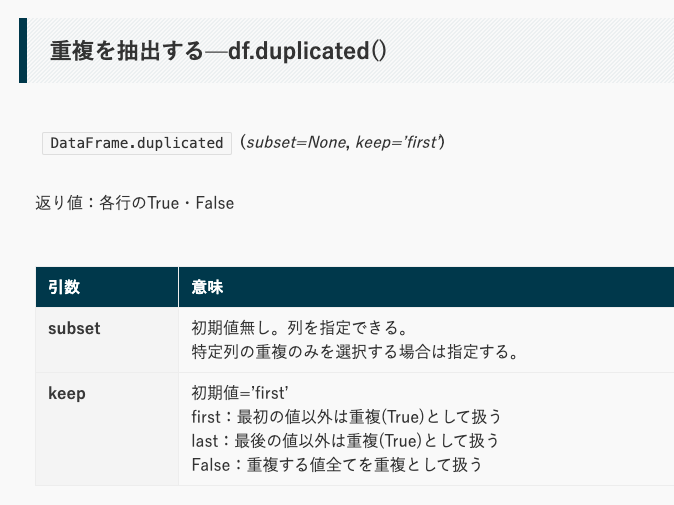Select the "subset" argument cell in the table
The width and height of the screenshot is (674, 505).
[74, 328]
